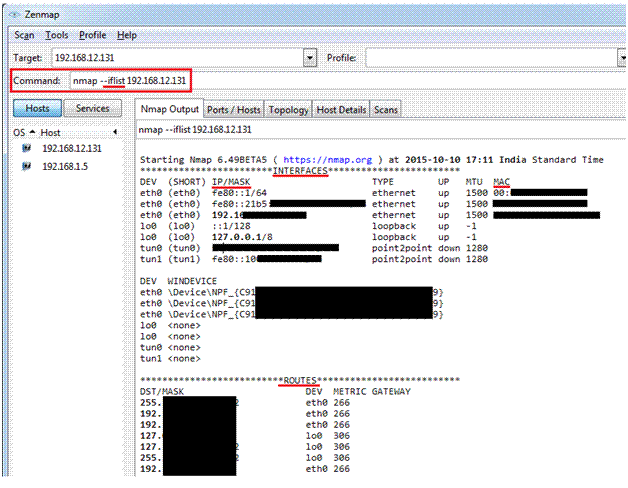Click the MAC column label
The image size is (628, 488).
[x=501, y=182]
